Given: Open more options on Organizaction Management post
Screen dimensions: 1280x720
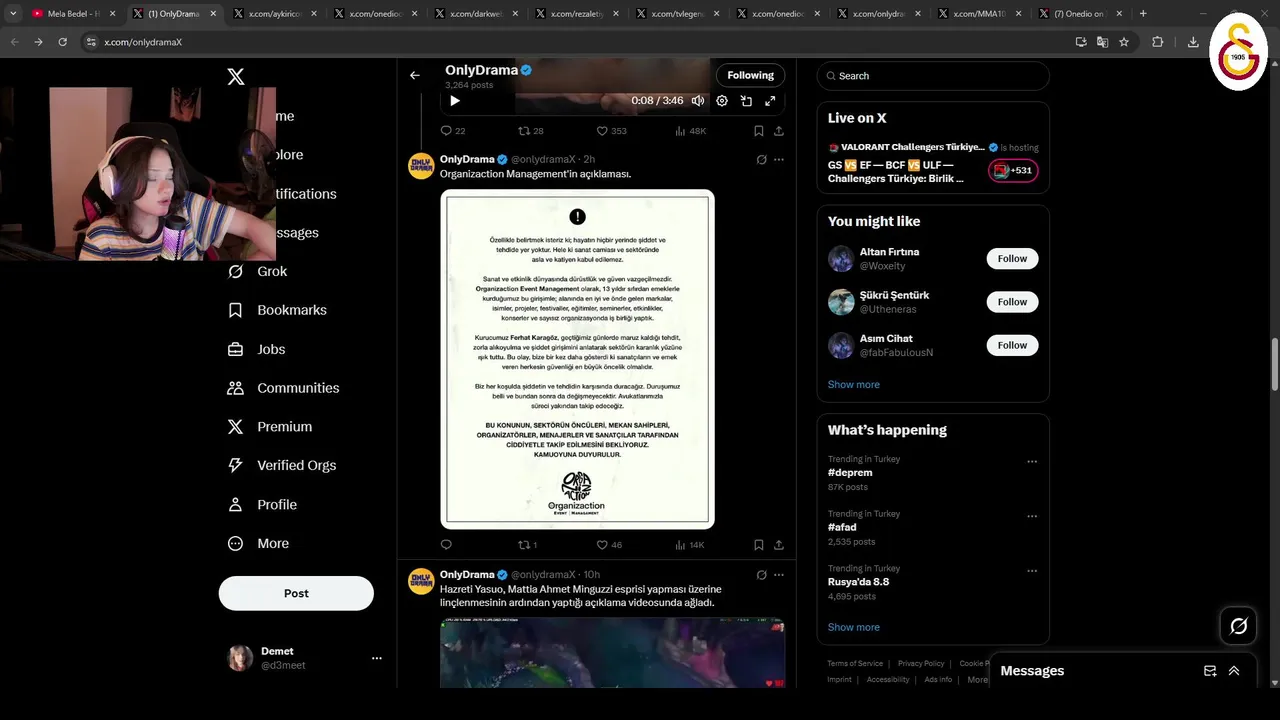Looking at the screenshot, I should (x=779, y=159).
